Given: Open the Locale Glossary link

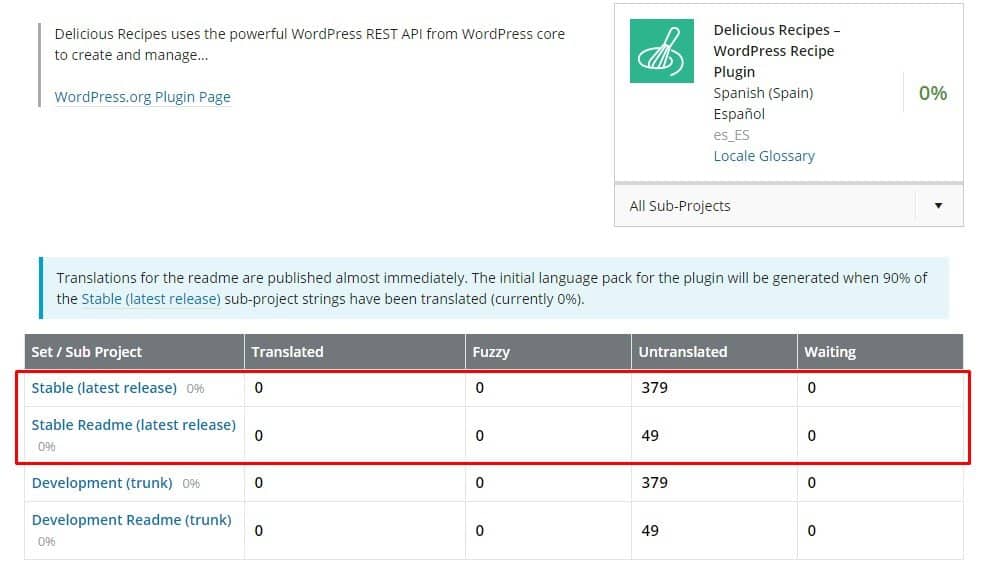Looking at the screenshot, I should pyautogui.click(x=763, y=156).
